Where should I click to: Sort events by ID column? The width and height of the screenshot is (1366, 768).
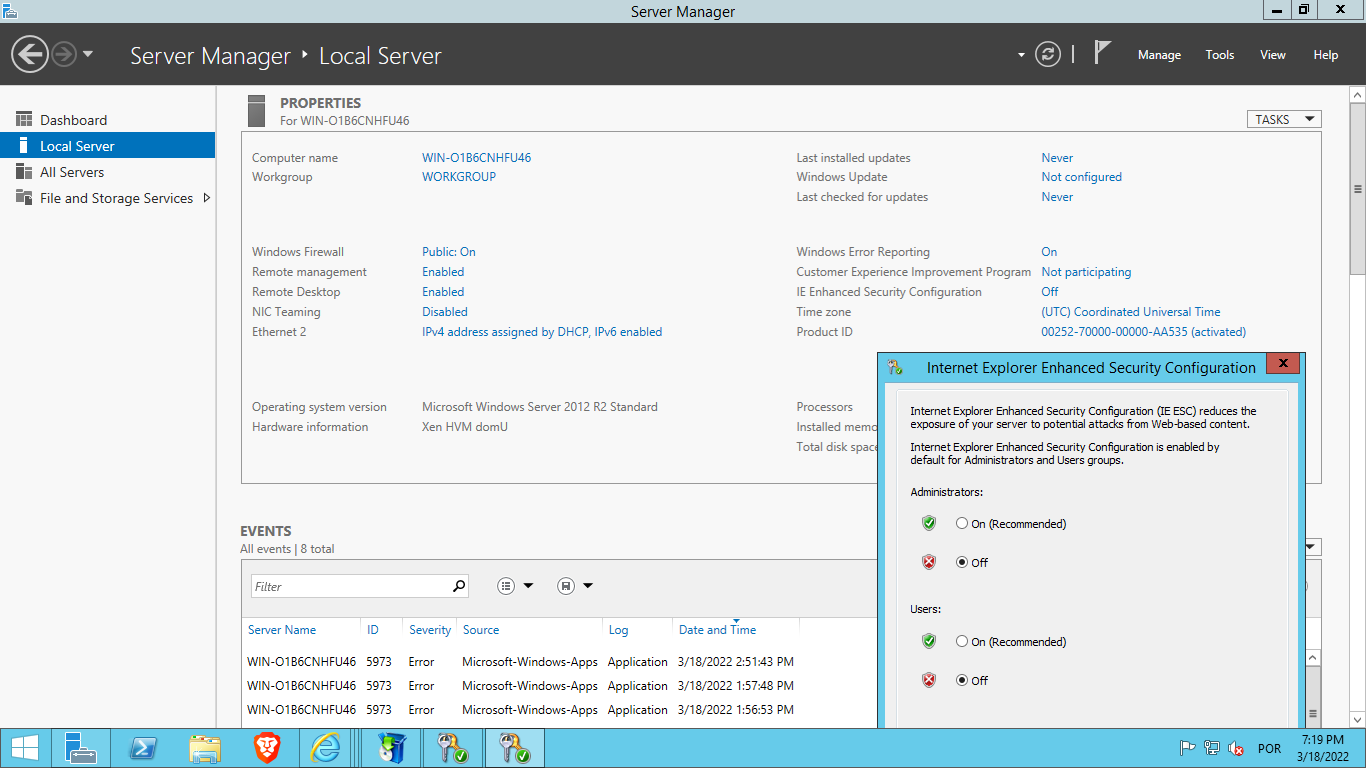[x=373, y=630]
